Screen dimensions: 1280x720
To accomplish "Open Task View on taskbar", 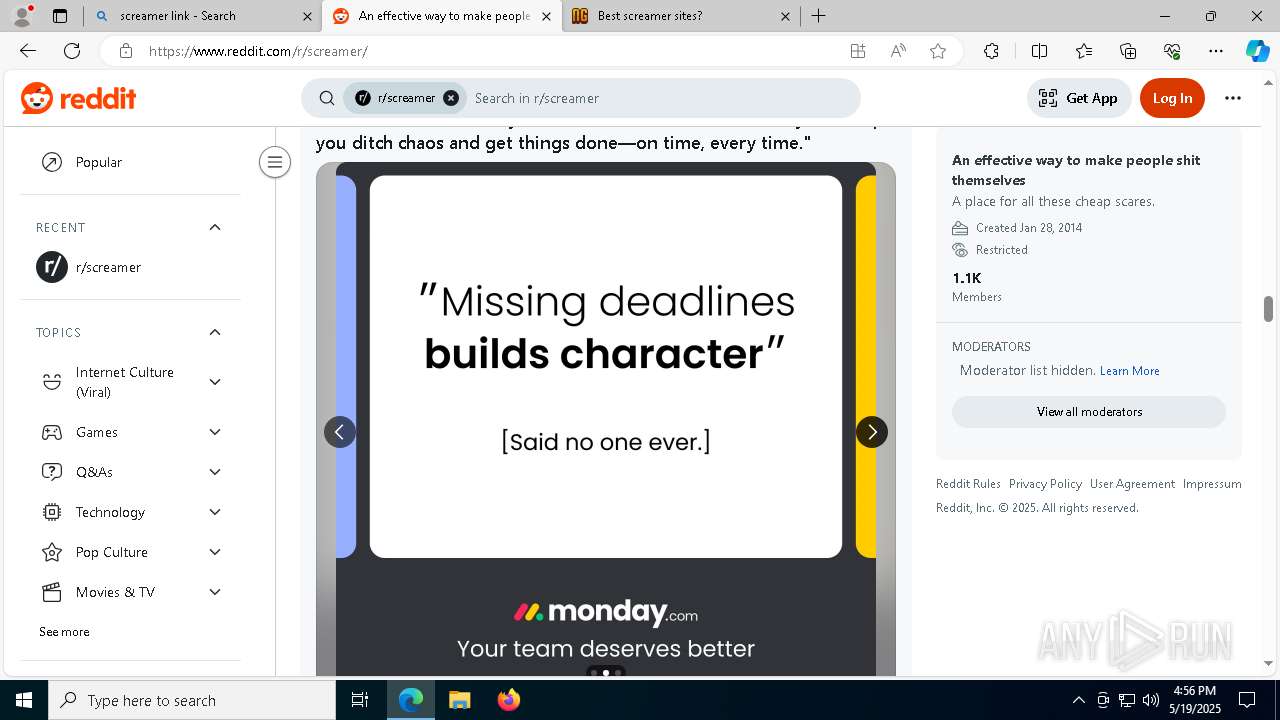I will (x=360, y=700).
